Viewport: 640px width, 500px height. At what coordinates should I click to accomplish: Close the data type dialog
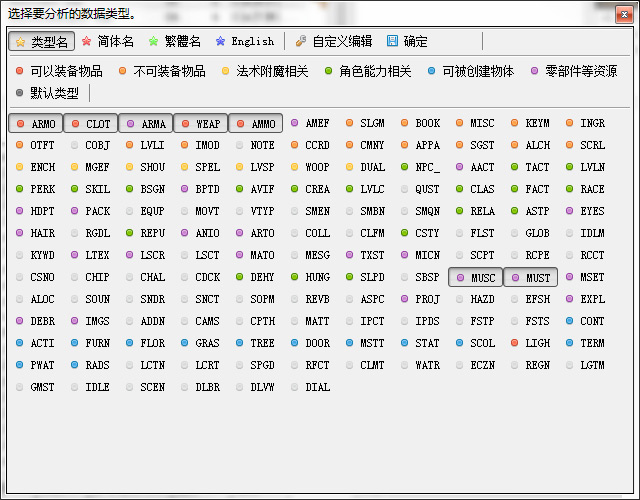point(624,15)
